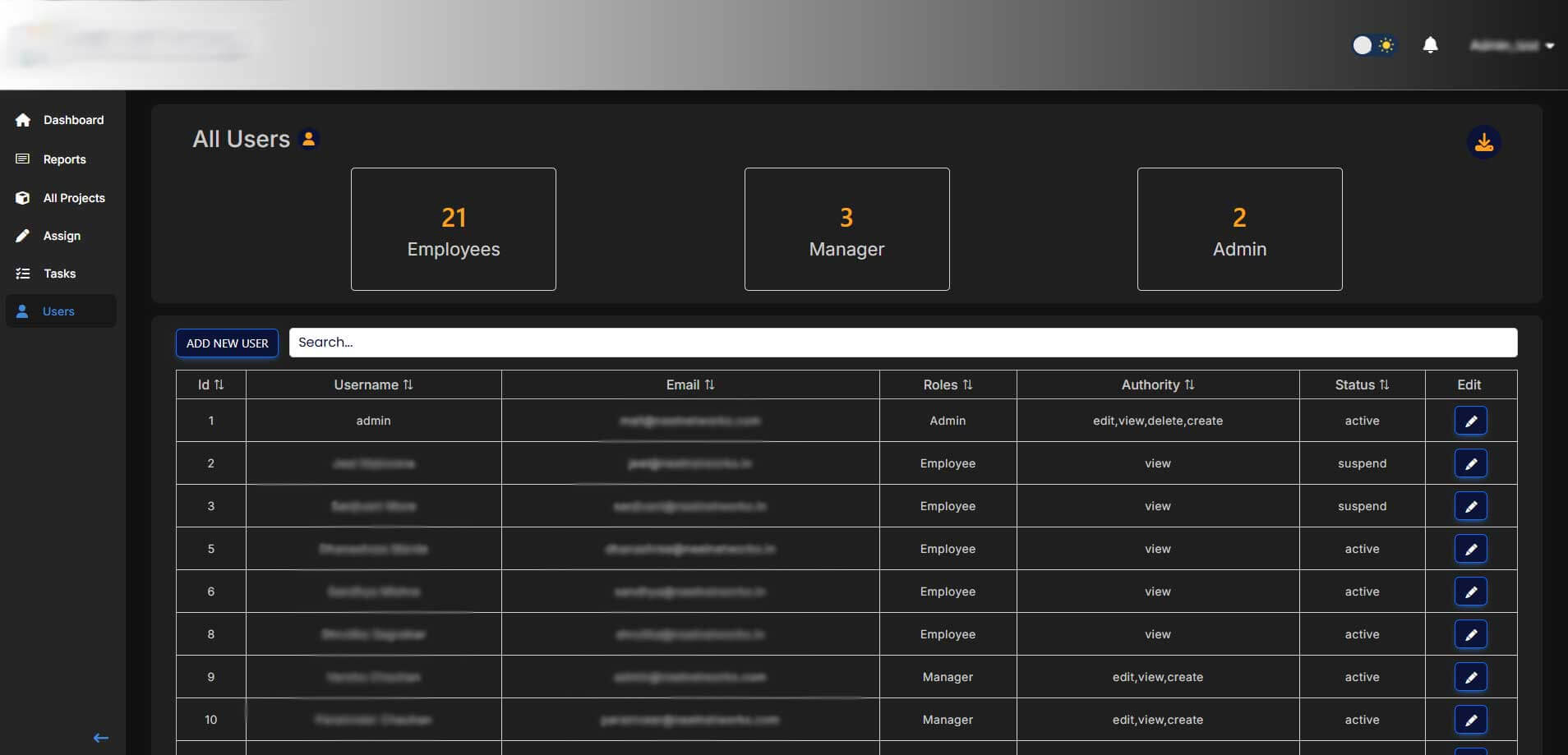Click the 'admin' username cell
1568x755 pixels.
pos(374,421)
